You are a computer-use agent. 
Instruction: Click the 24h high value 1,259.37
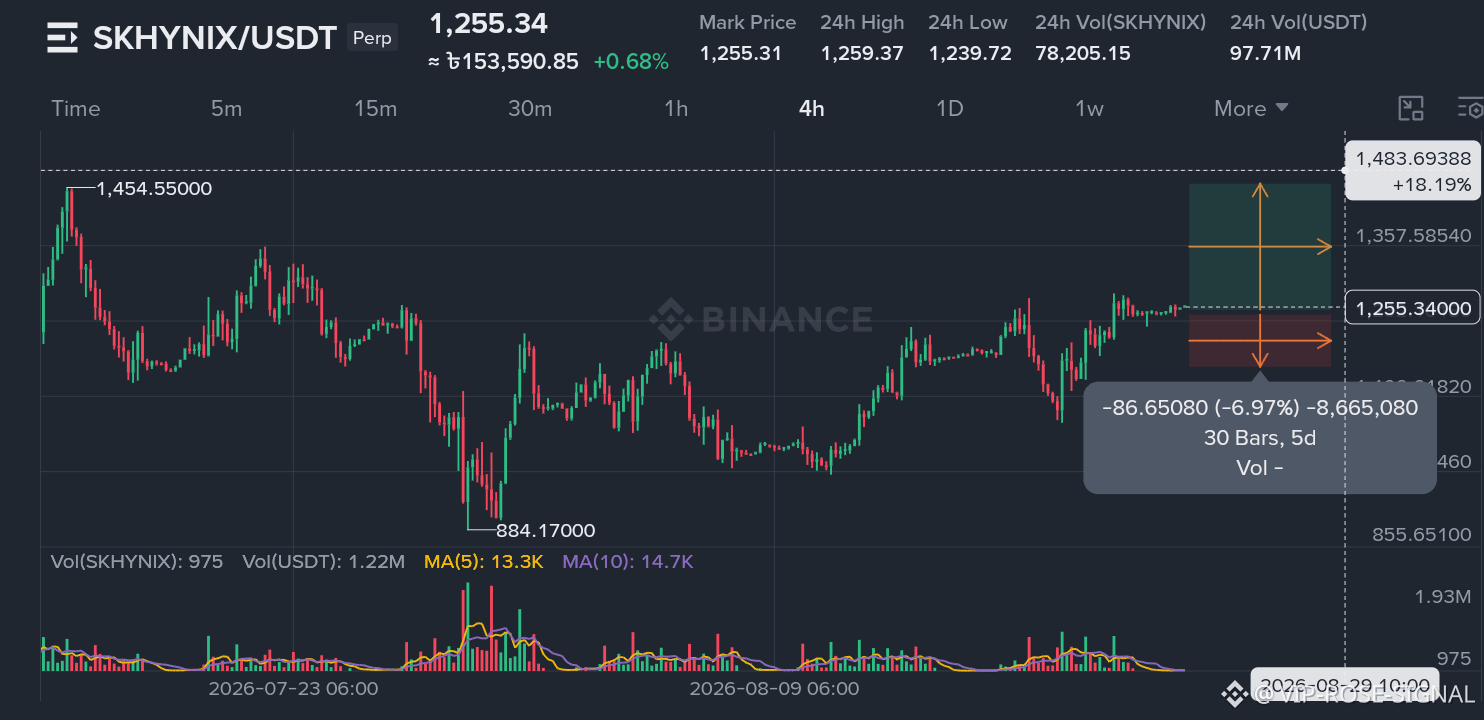[862, 54]
